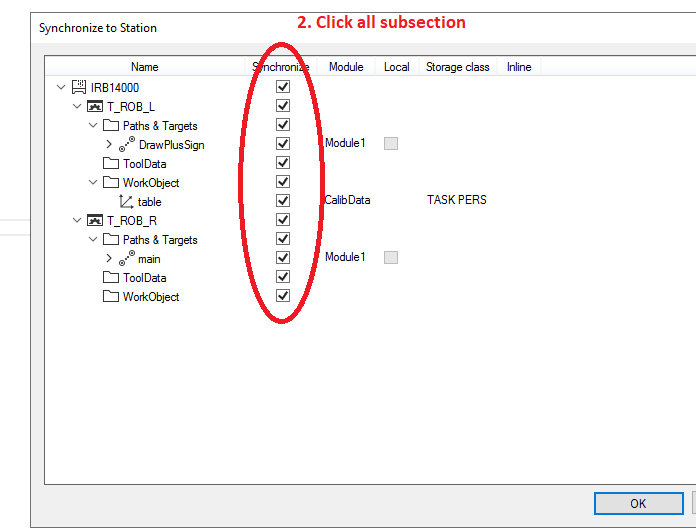Click the folder icon of WorkObject under T_ROB_R
This screenshot has width=696, height=531.
(111, 296)
